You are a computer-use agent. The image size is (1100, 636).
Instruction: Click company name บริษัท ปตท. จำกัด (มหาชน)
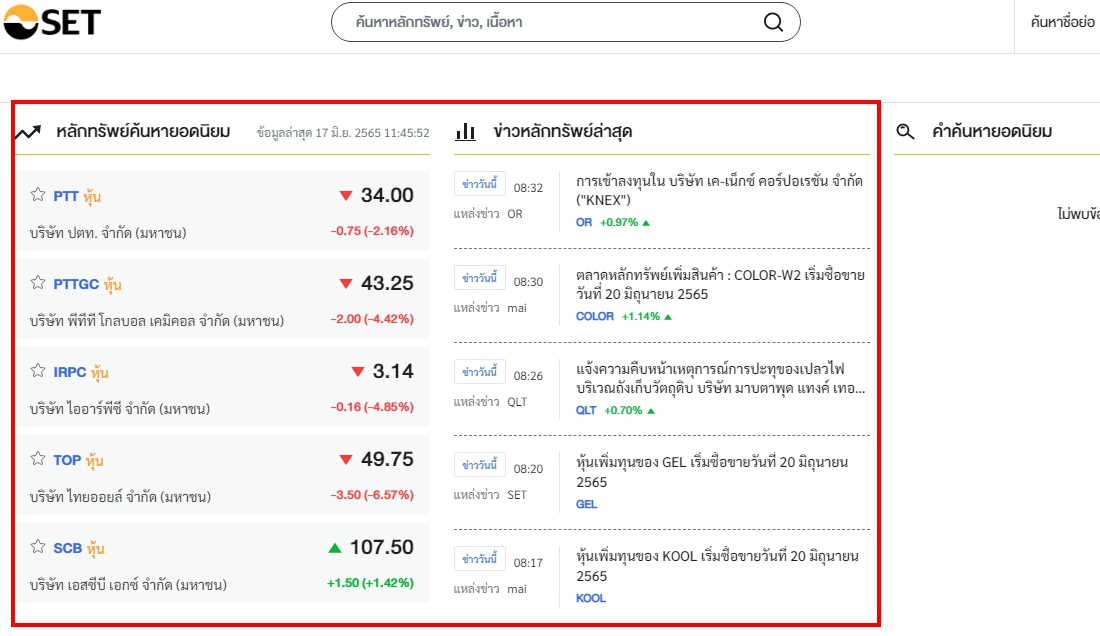(x=108, y=233)
